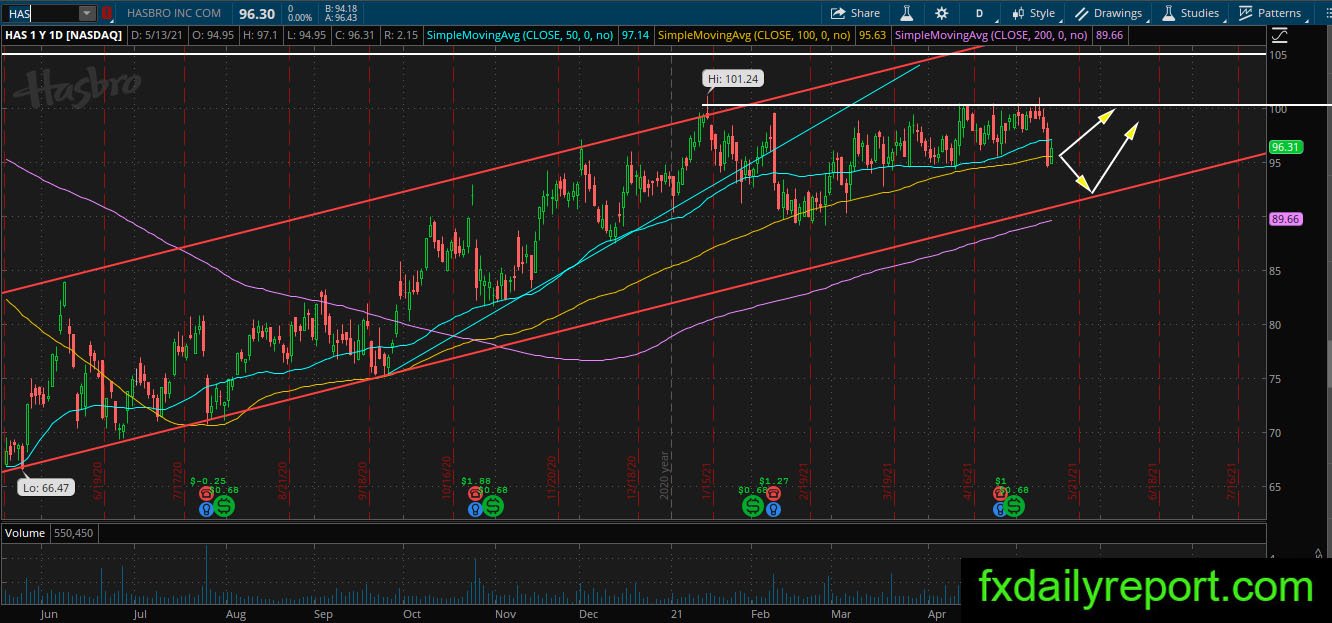Screen dimensions: 1332x623
Task: Click the April blue lightbulb event icon
Action: [998, 508]
